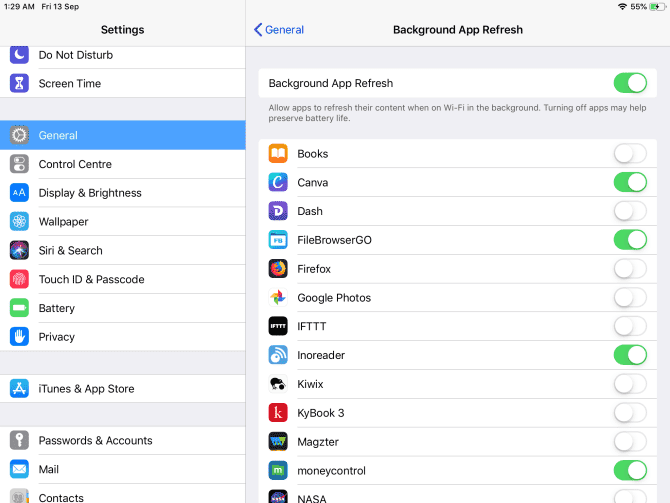Toggle IFTTT background refresh on

(630, 326)
